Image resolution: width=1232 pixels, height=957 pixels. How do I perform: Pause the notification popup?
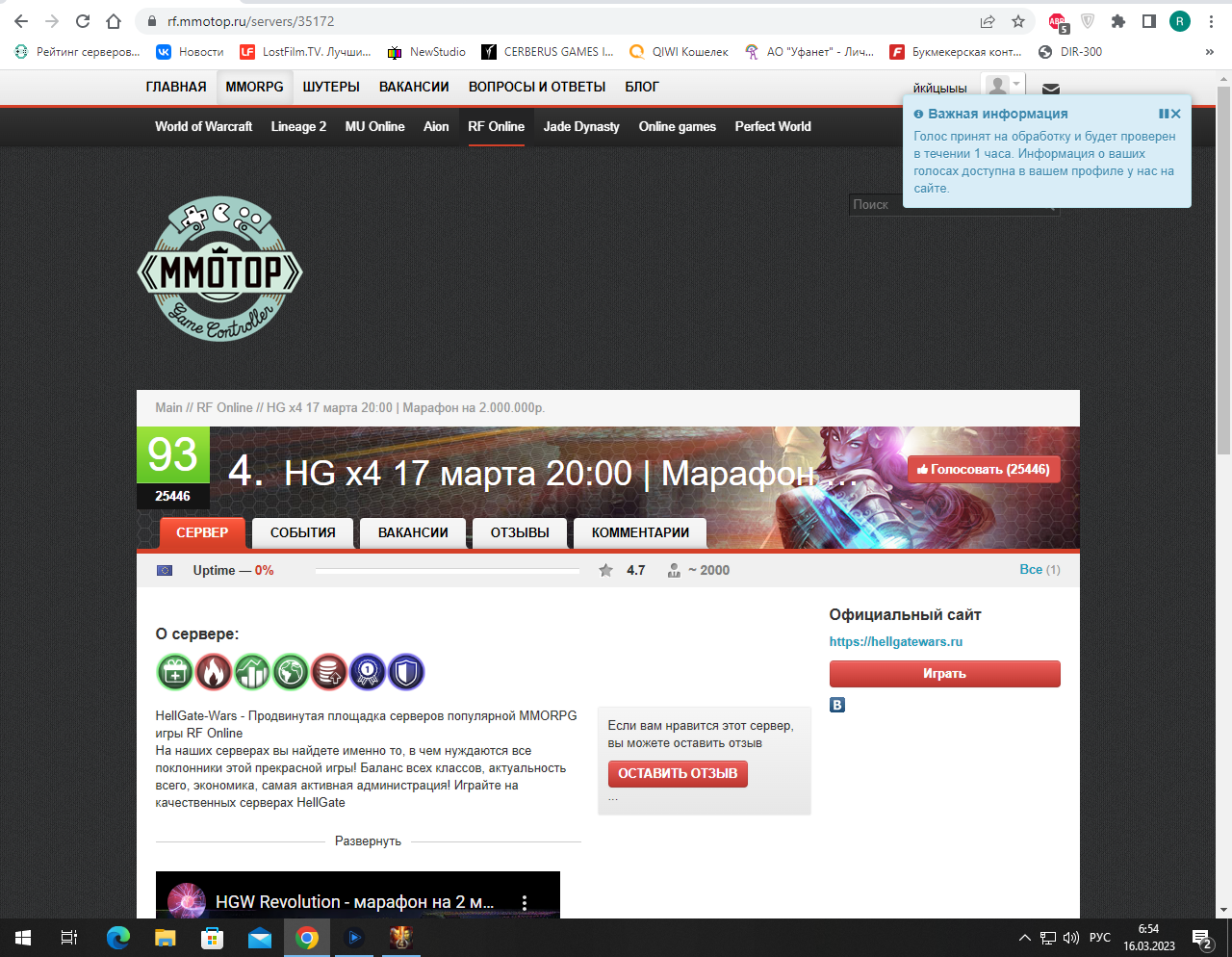click(x=1164, y=114)
